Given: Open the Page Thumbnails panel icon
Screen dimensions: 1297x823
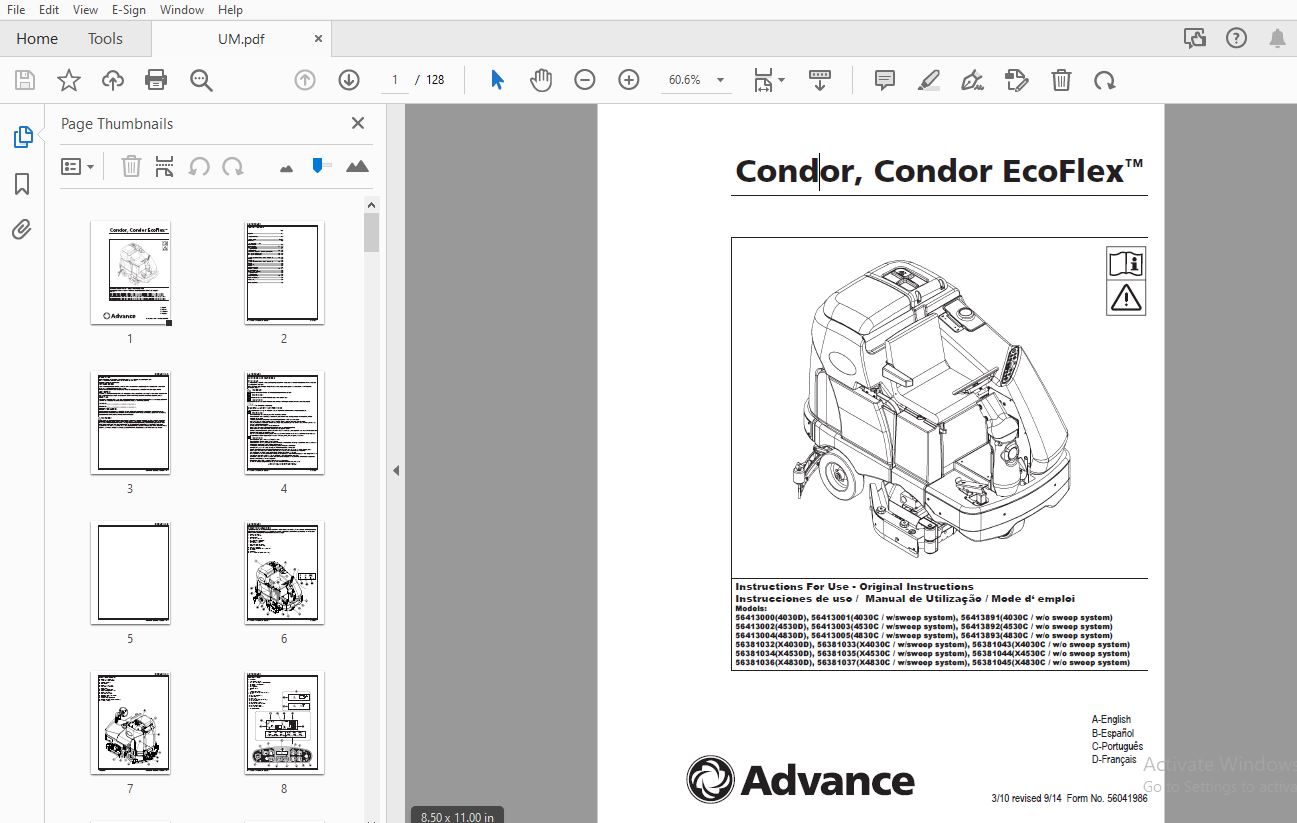Looking at the screenshot, I should coord(22,137).
